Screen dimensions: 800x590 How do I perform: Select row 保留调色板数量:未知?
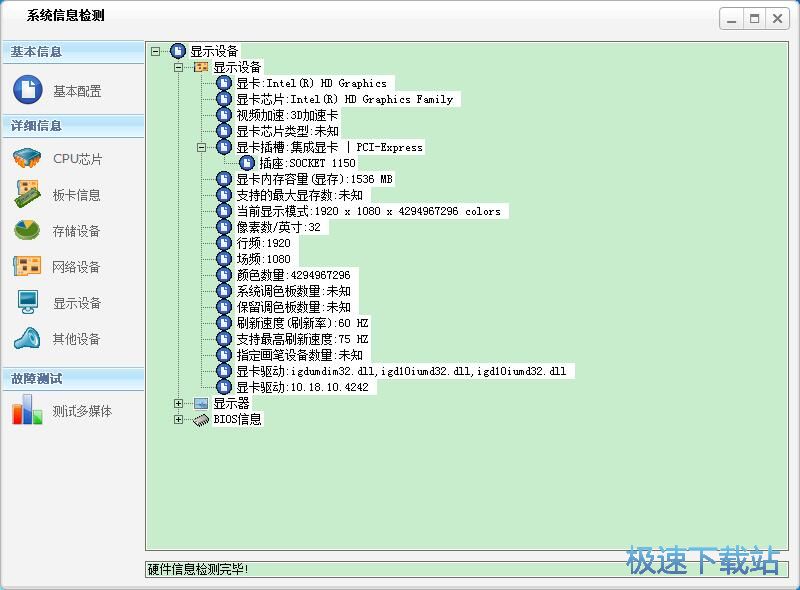pos(293,307)
